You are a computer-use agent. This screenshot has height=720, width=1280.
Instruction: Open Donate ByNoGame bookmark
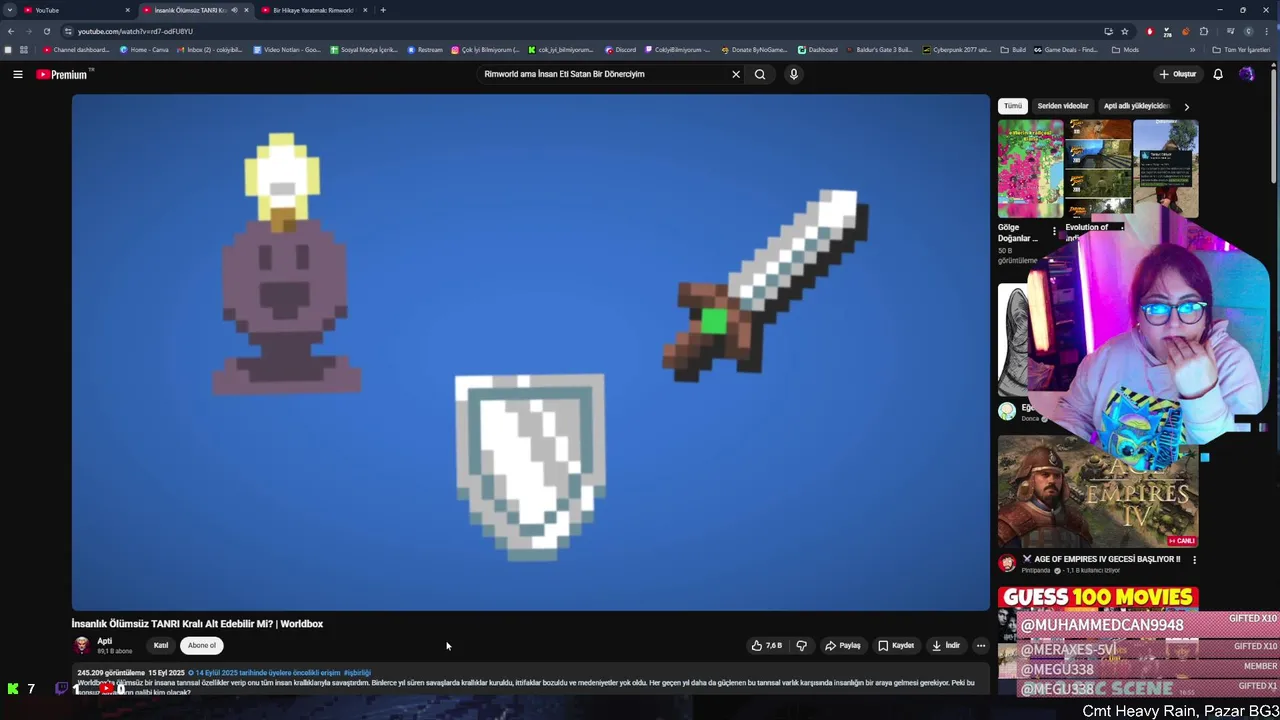coord(754,50)
